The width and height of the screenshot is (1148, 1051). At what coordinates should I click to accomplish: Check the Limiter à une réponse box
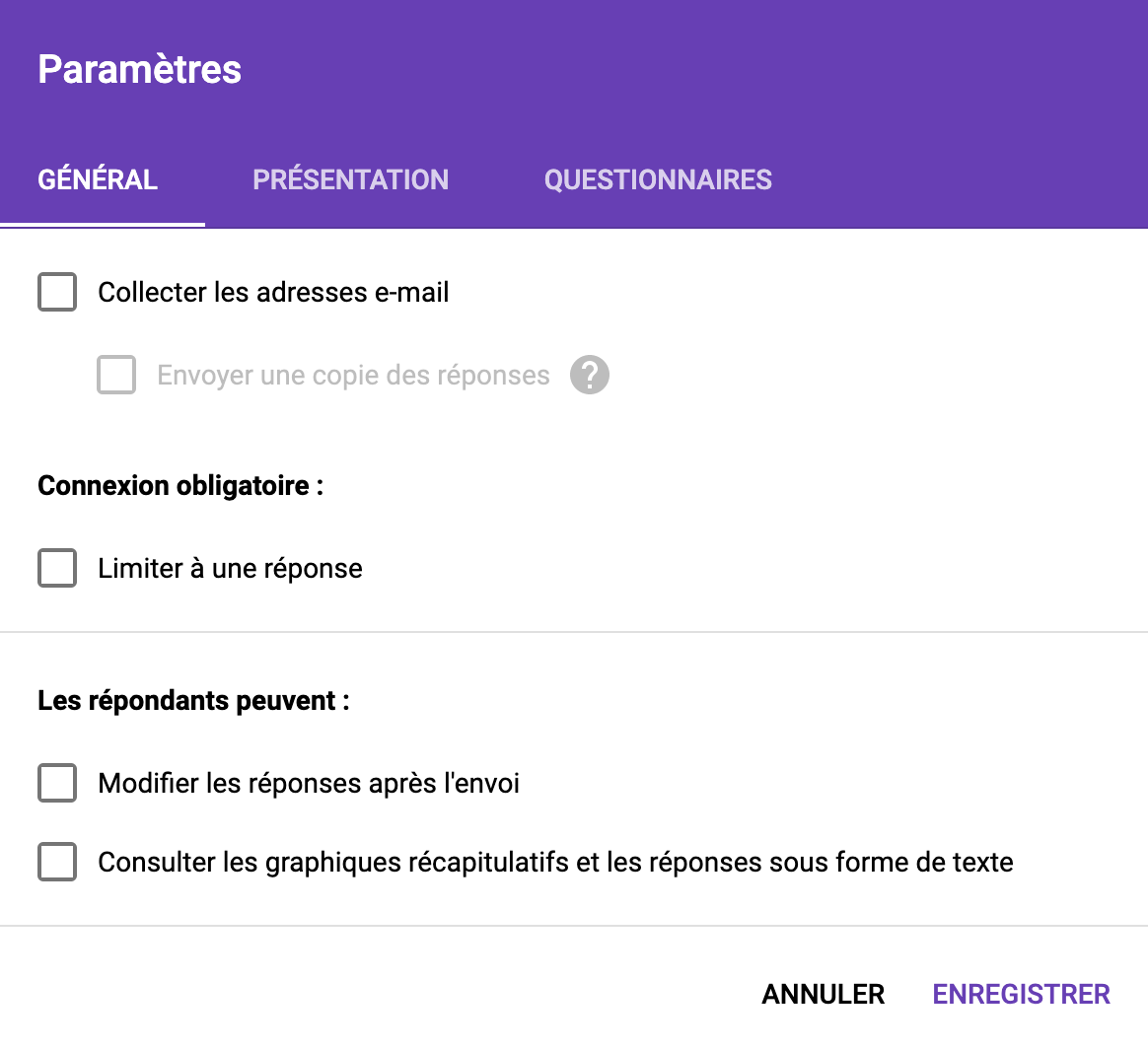point(57,568)
